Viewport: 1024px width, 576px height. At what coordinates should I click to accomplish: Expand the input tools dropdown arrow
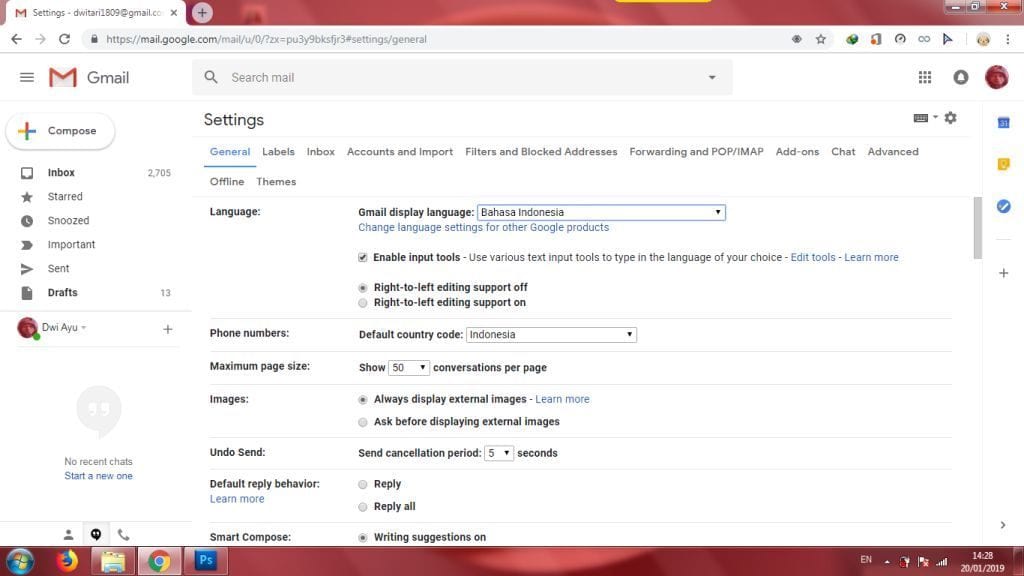935,118
